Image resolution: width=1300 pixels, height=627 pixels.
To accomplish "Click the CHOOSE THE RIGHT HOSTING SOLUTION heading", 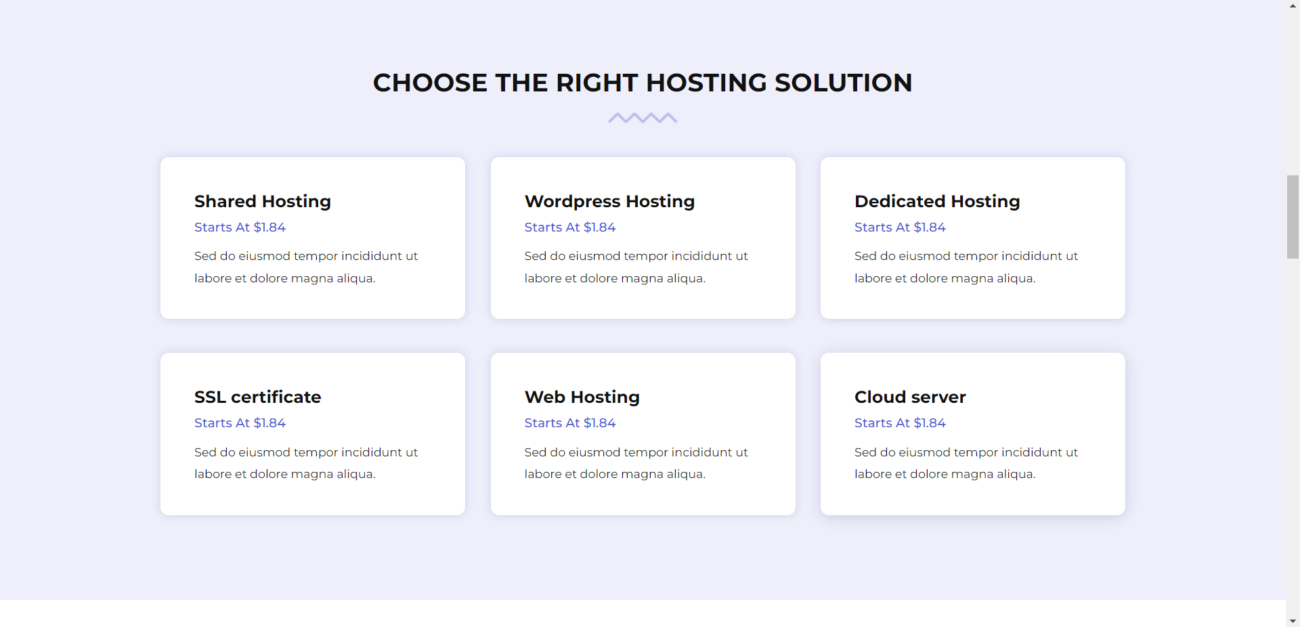I will pos(642,82).
